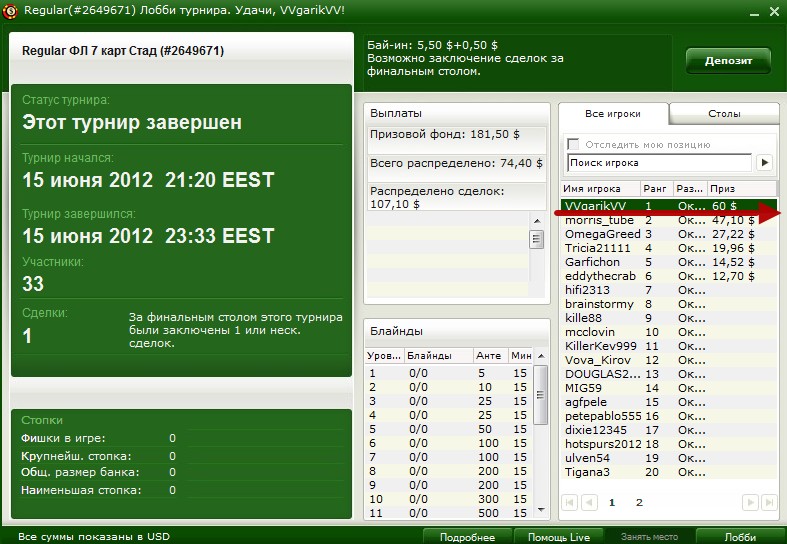Image resolution: width=787 pixels, height=544 pixels.
Task: Click the 'Занять место' button
Action: click(649, 536)
